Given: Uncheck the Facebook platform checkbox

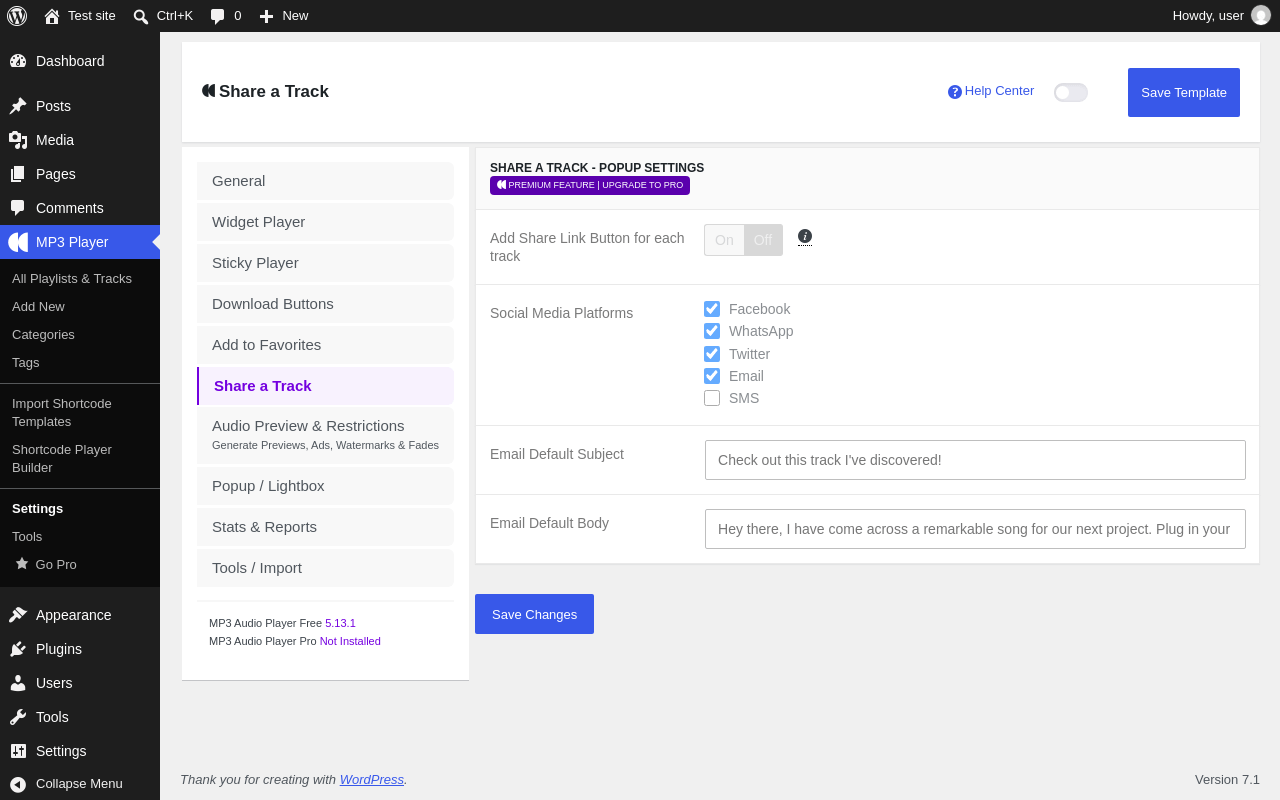Looking at the screenshot, I should click(x=712, y=309).
